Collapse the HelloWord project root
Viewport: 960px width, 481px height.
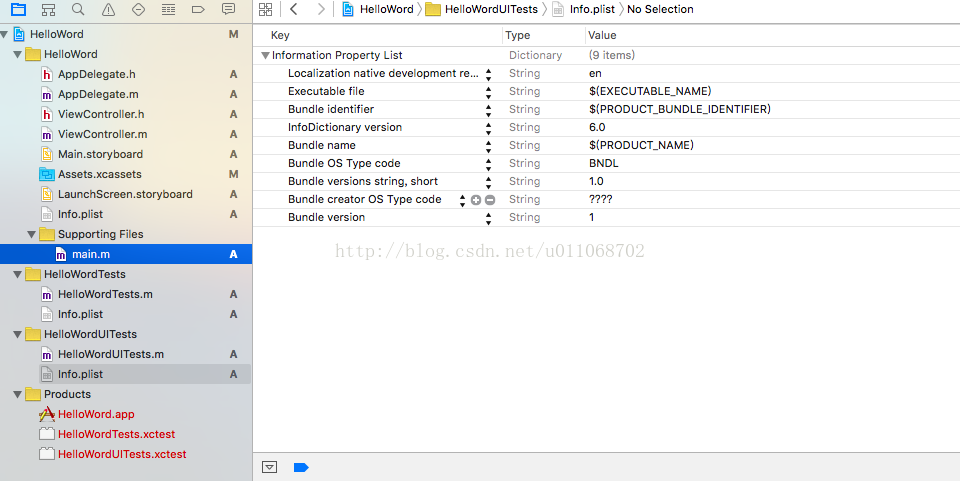tap(5, 34)
